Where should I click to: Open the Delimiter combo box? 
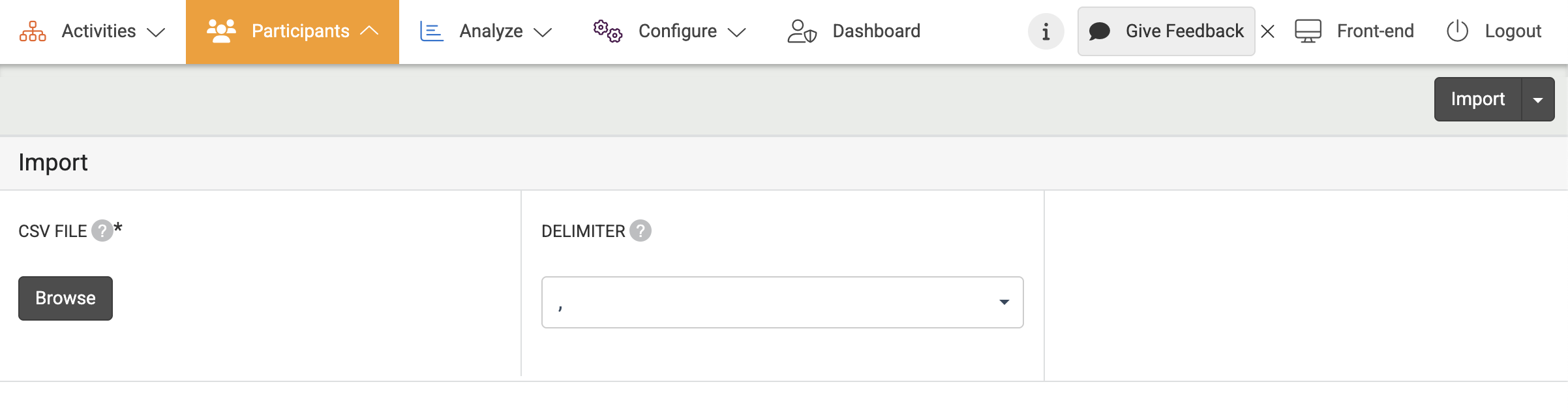click(782, 302)
